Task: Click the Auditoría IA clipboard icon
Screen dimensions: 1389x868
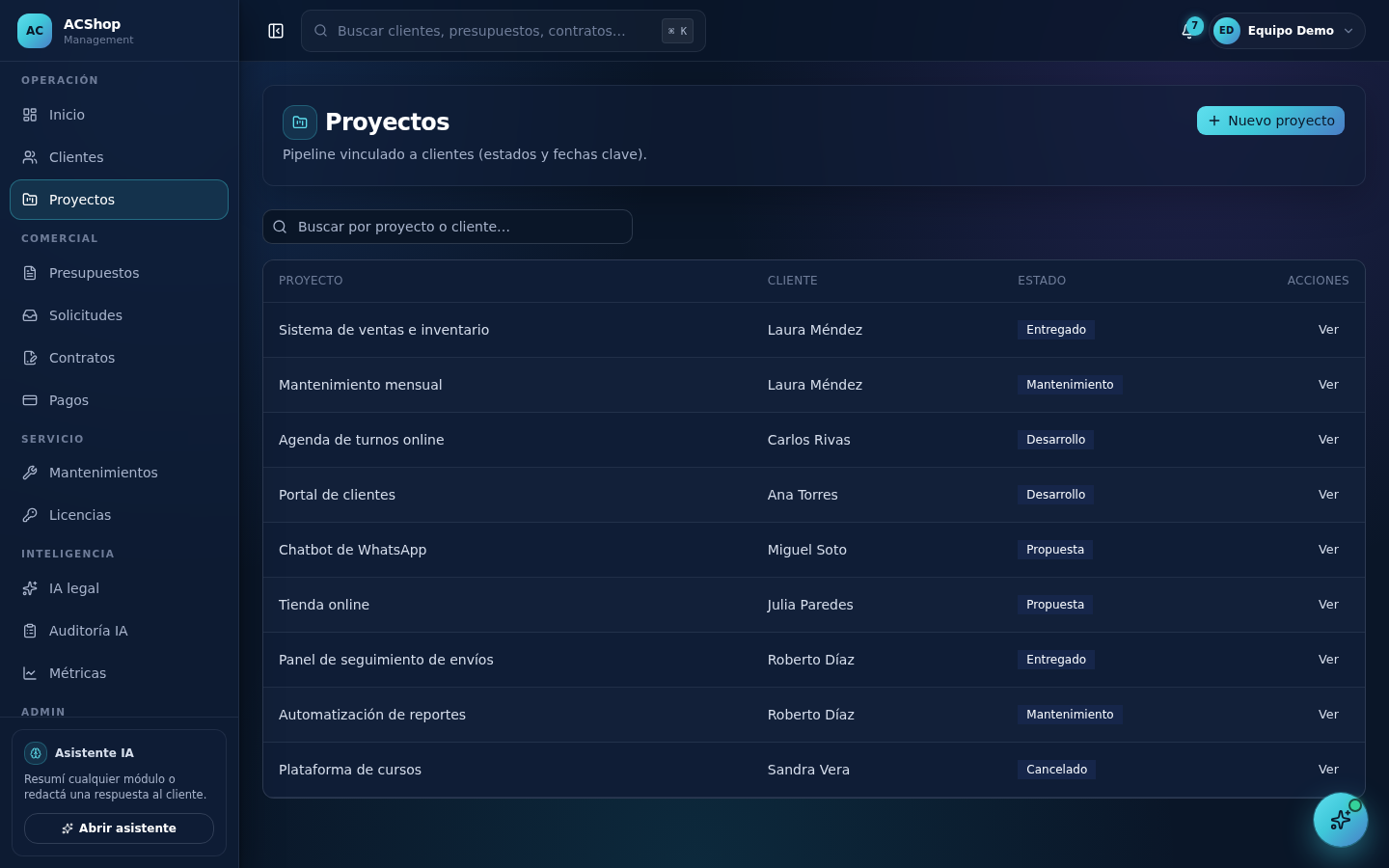Action: pyautogui.click(x=30, y=631)
